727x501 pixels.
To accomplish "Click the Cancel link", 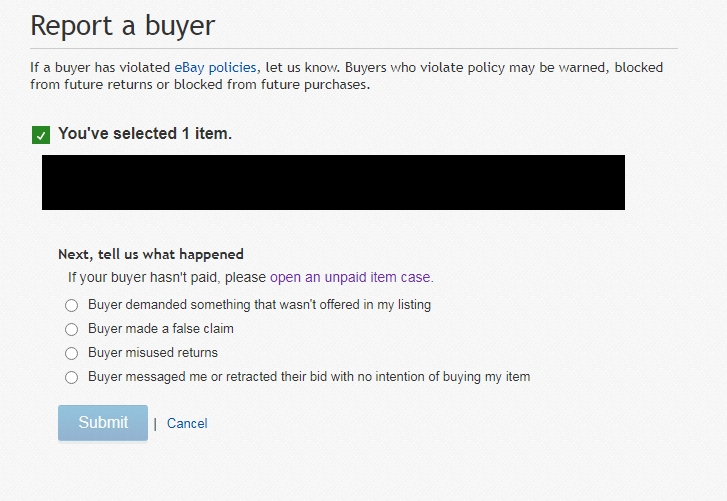I will 187,423.
